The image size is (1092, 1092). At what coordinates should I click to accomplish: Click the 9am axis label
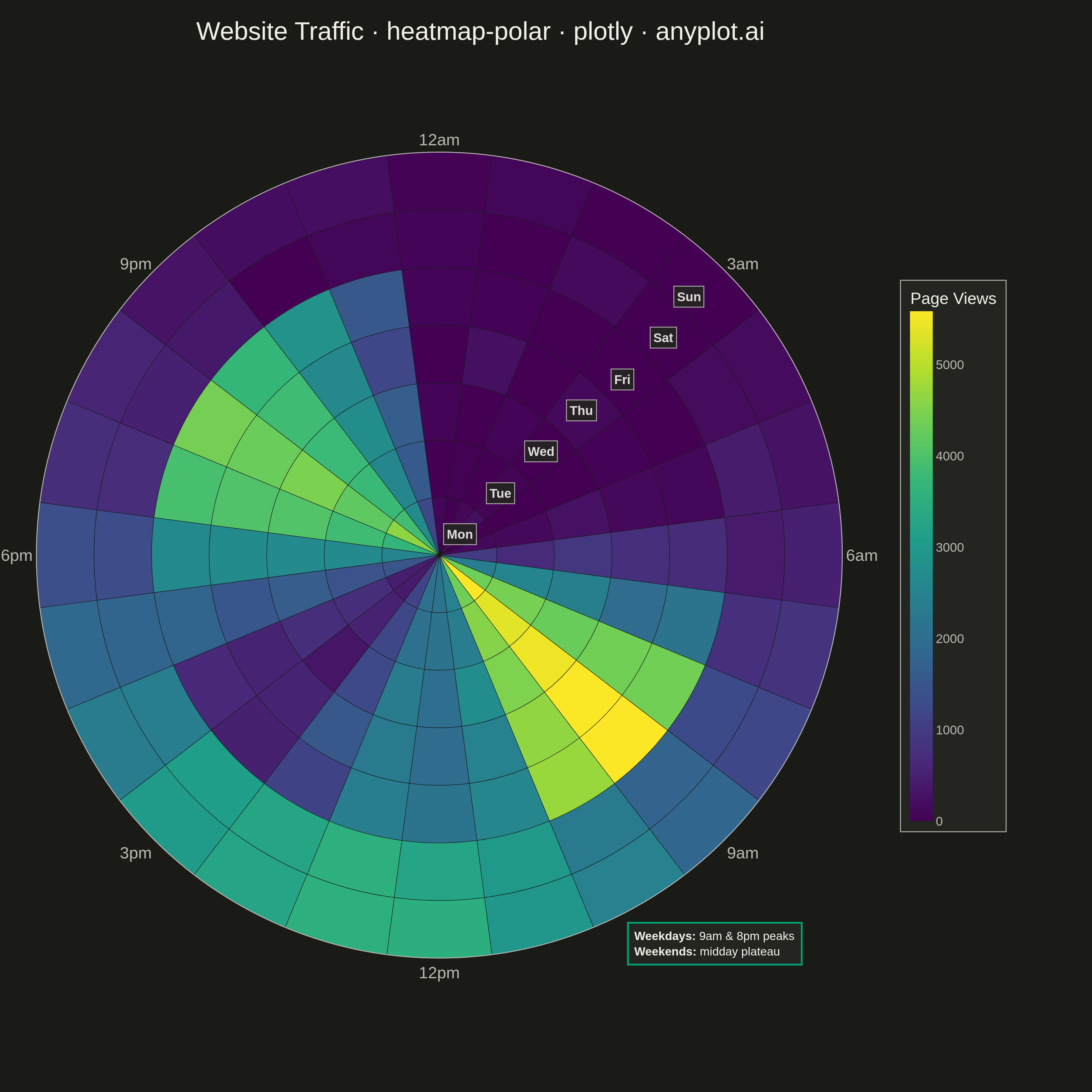(x=742, y=853)
